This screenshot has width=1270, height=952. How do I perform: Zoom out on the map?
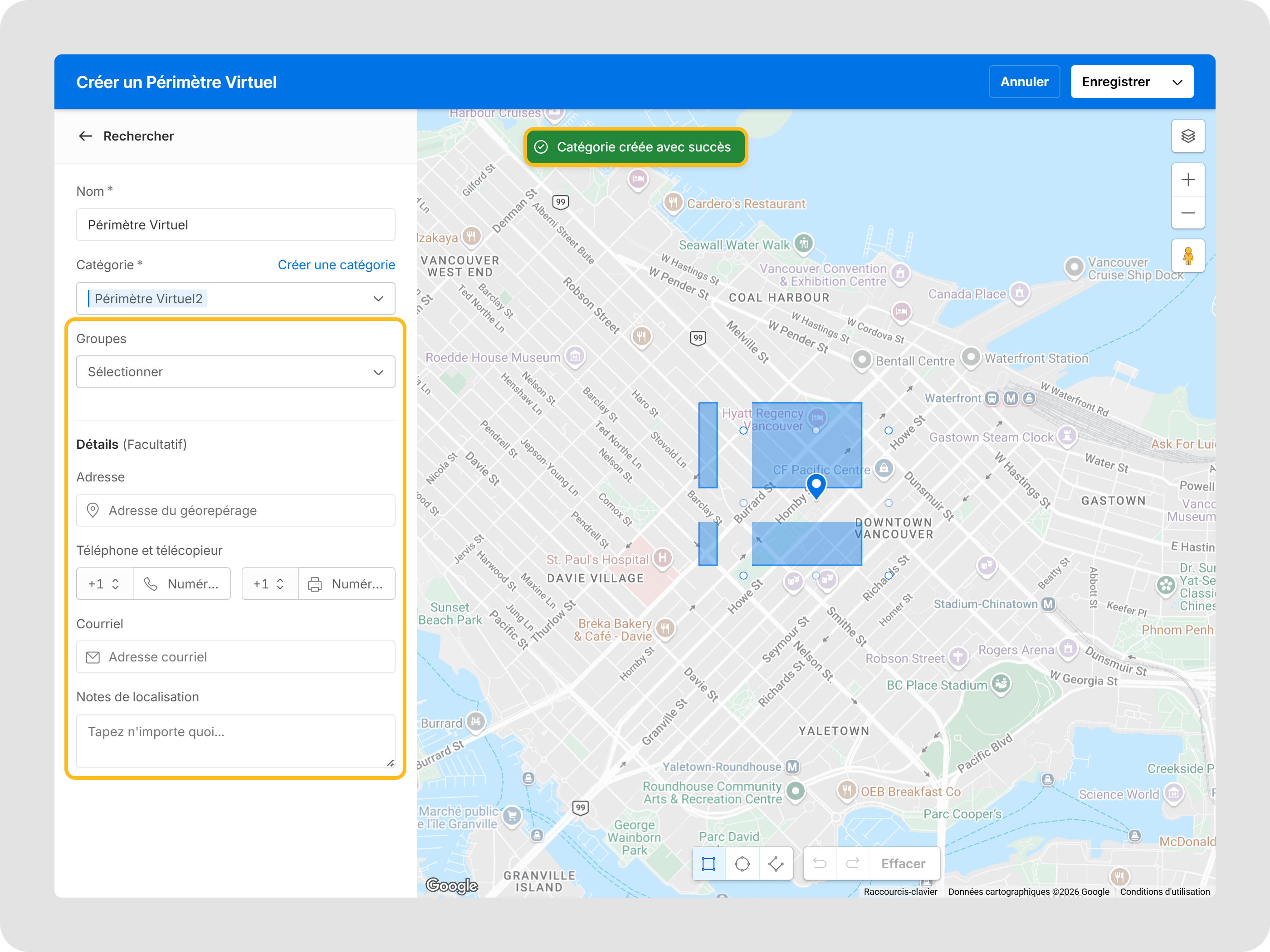point(1188,213)
